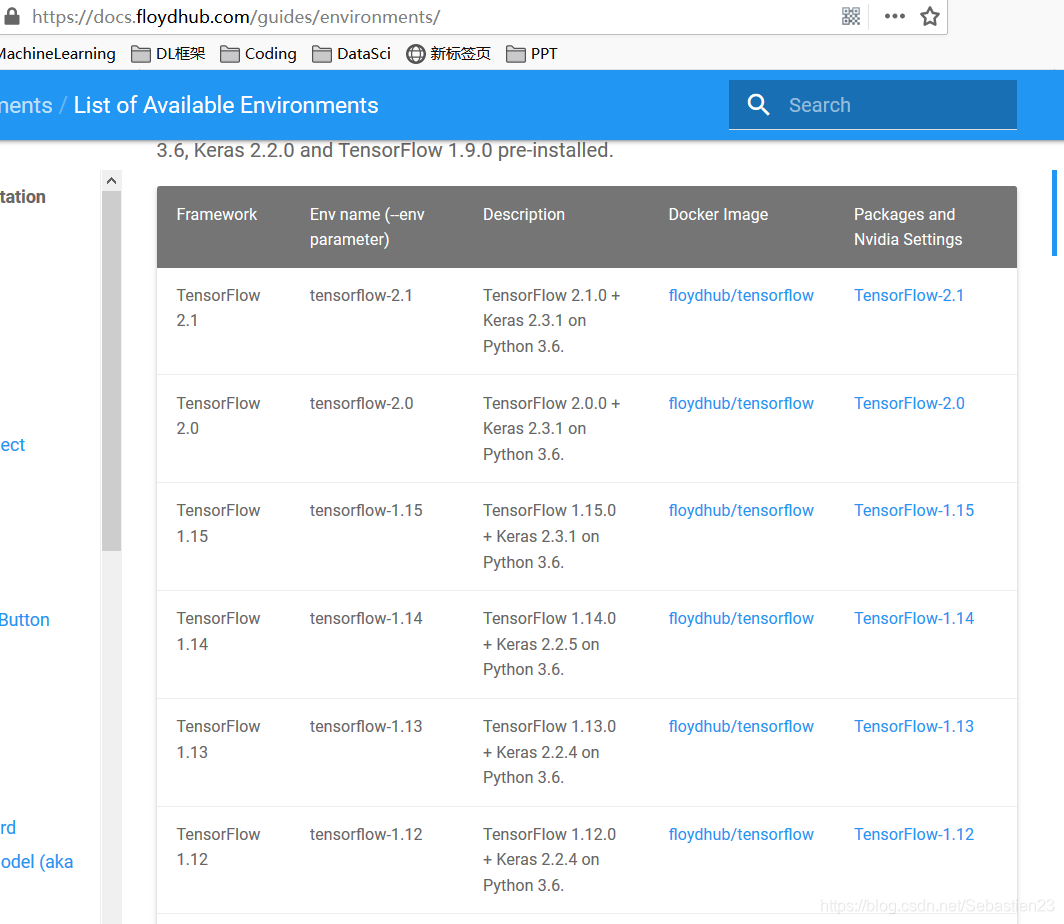Image resolution: width=1064 pixels, height=924 pixels.
Task: Open floydhub/tensorflow link in TensorFlow 2.1 row
Action: point(741,296)
